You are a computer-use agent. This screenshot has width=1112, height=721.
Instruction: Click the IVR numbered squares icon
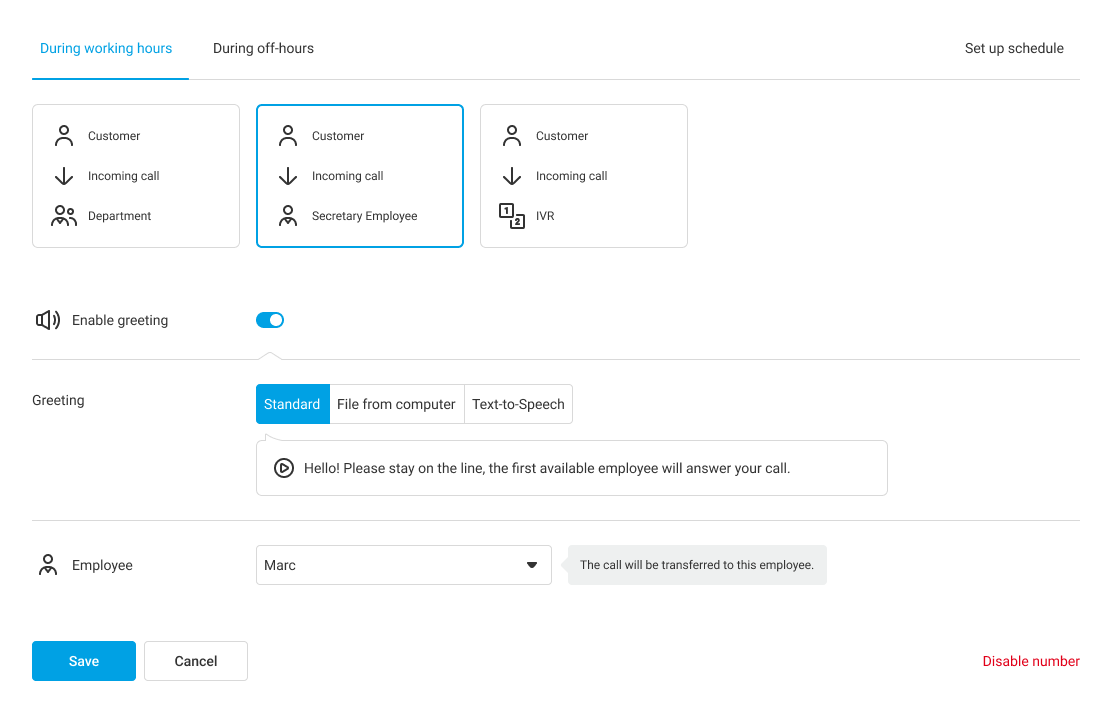coord(512,216)
